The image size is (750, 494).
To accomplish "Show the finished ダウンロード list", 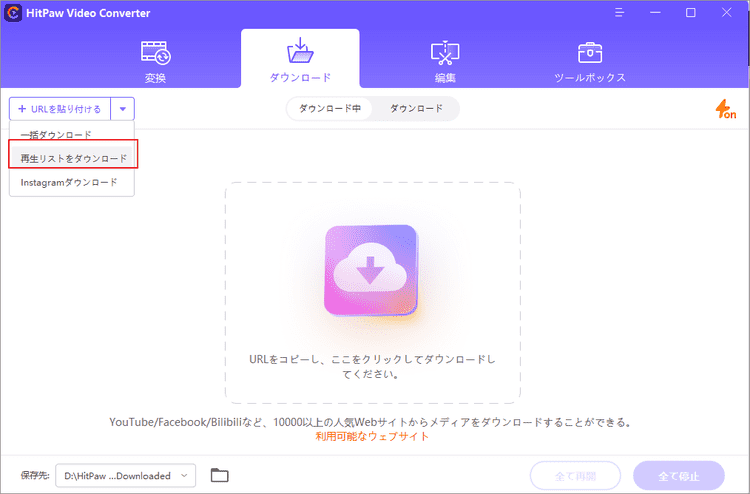I will [x=416, y=109].
